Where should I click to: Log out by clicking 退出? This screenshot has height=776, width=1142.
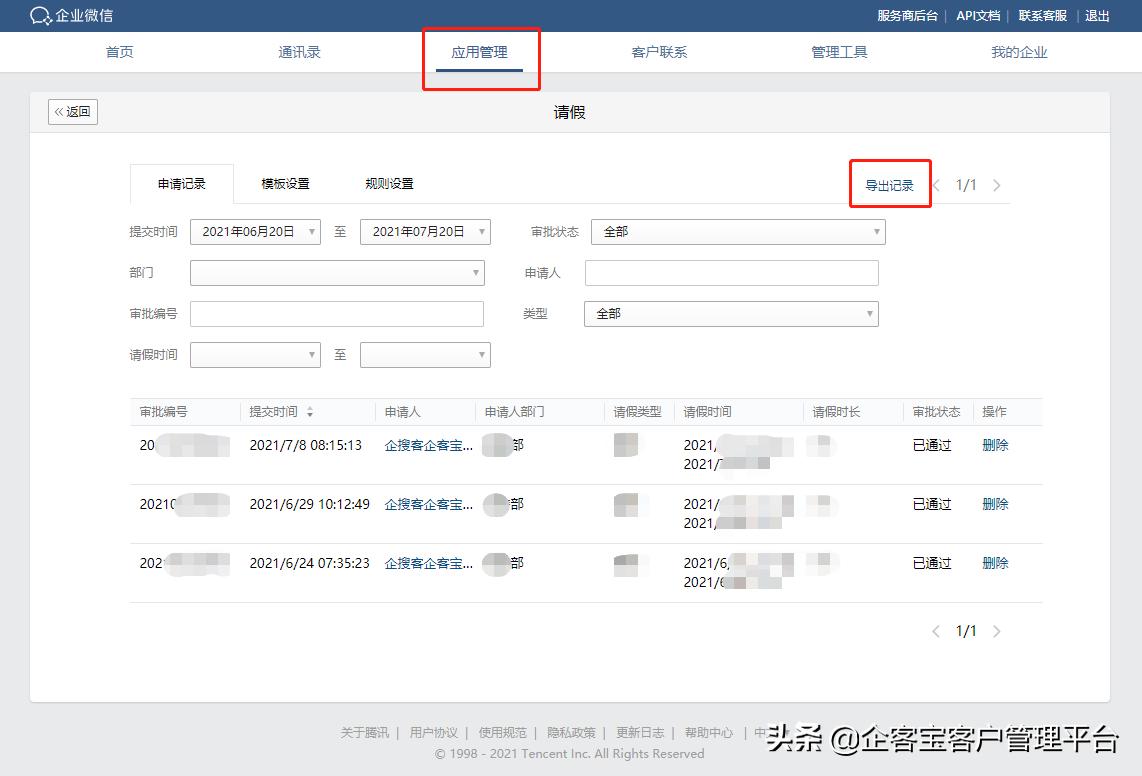pyautogui.click(x=1097, y=16)
